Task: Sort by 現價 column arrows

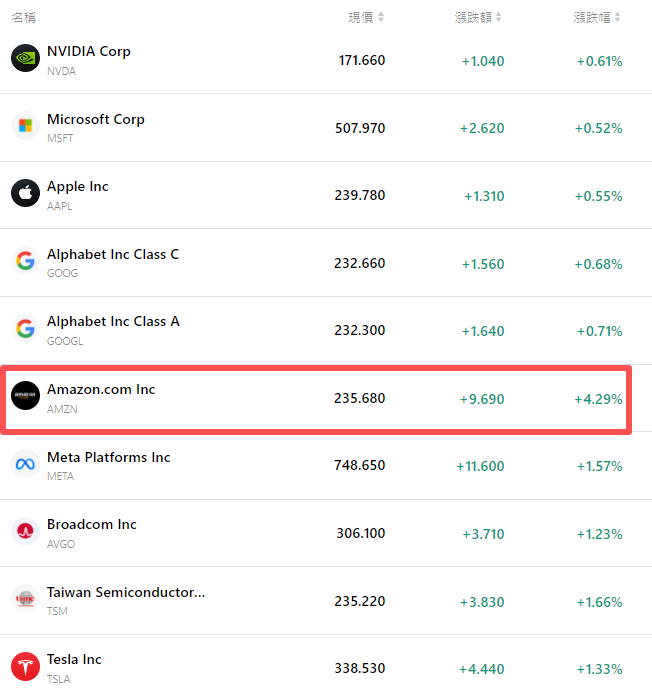Action: click(x=381, y=17)
